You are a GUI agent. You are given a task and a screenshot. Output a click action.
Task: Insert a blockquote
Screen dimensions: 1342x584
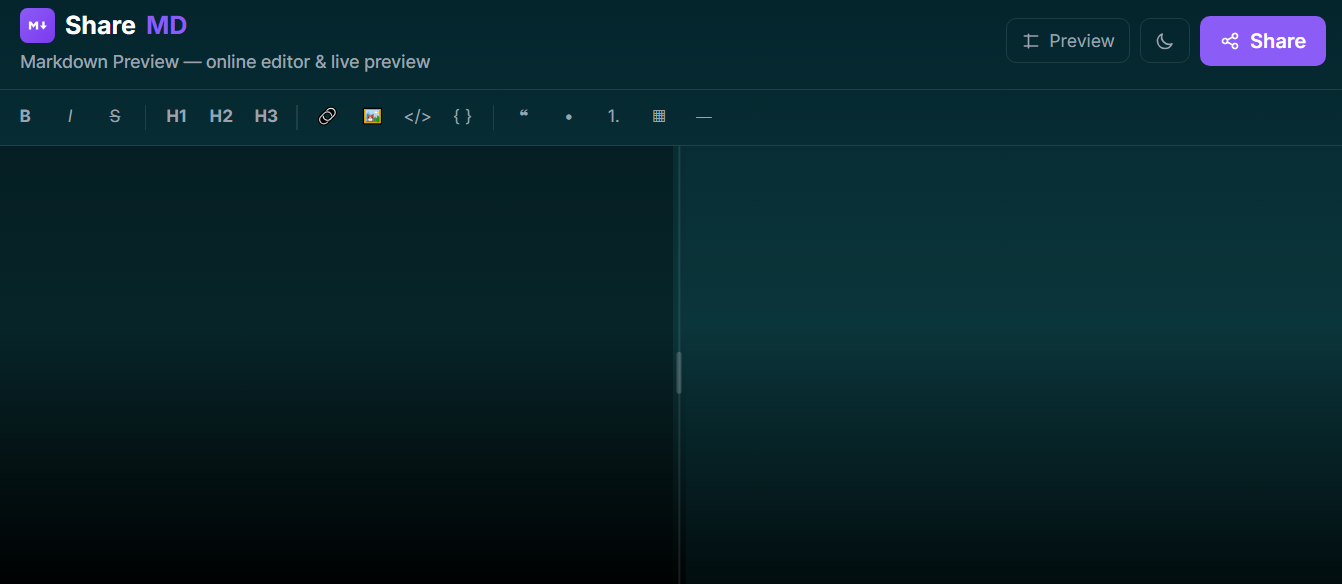pyautogui.click(x=524, y=116)
